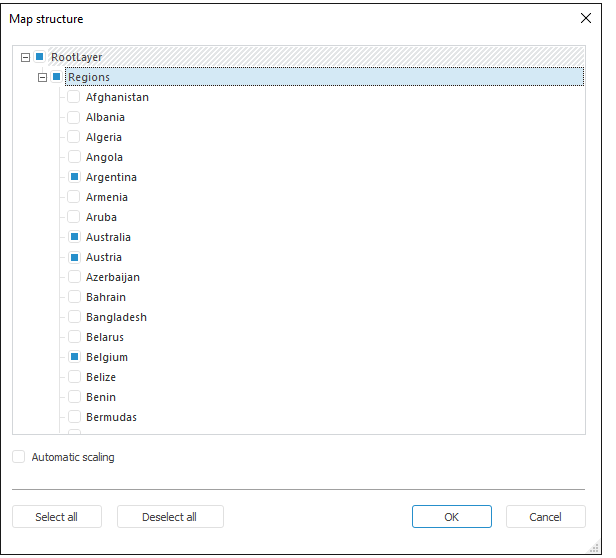
Task: Select the Albania tree item
Action: 105,117
